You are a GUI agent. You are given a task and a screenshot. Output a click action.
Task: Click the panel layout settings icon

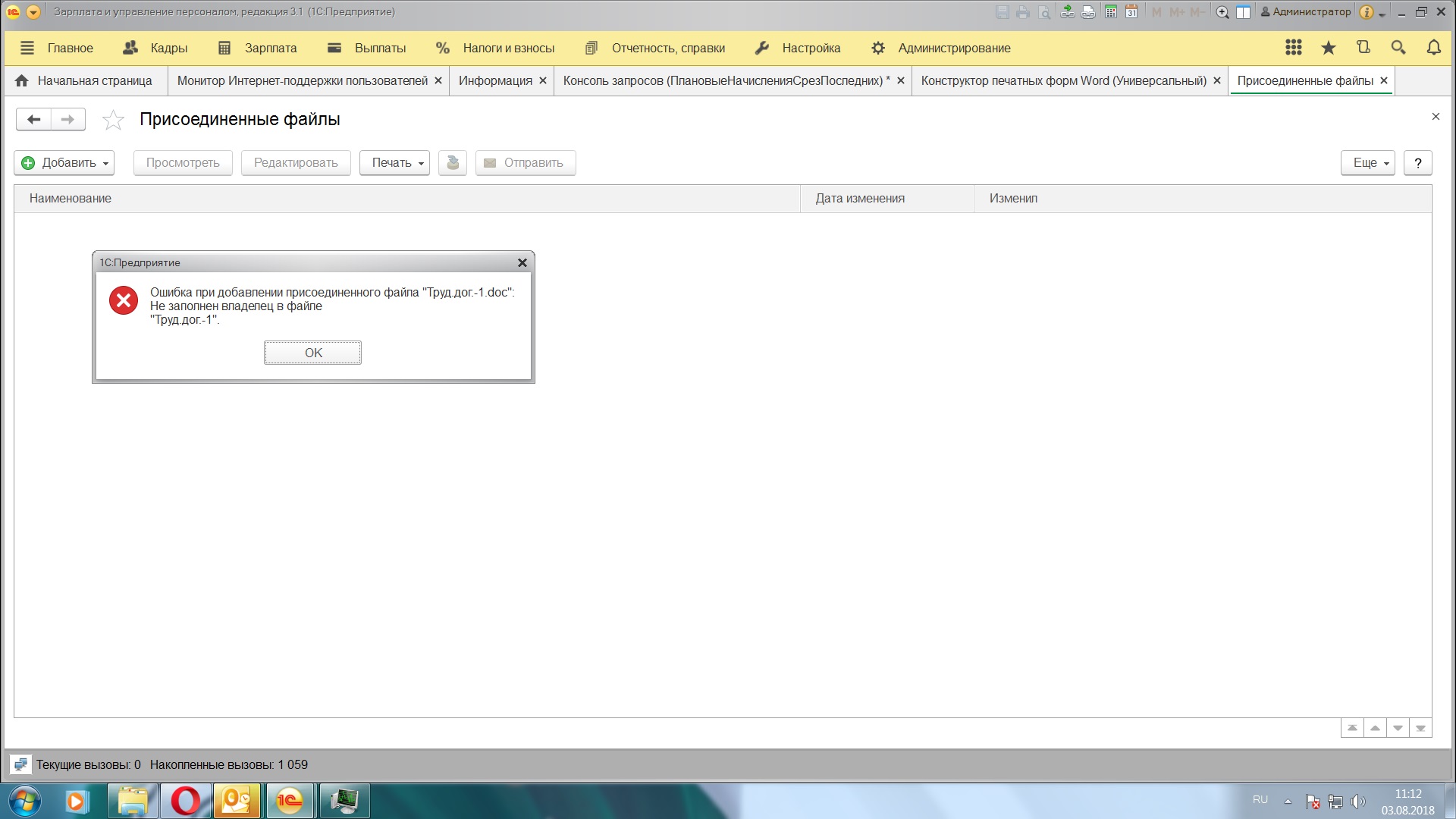coord(1244,12)
